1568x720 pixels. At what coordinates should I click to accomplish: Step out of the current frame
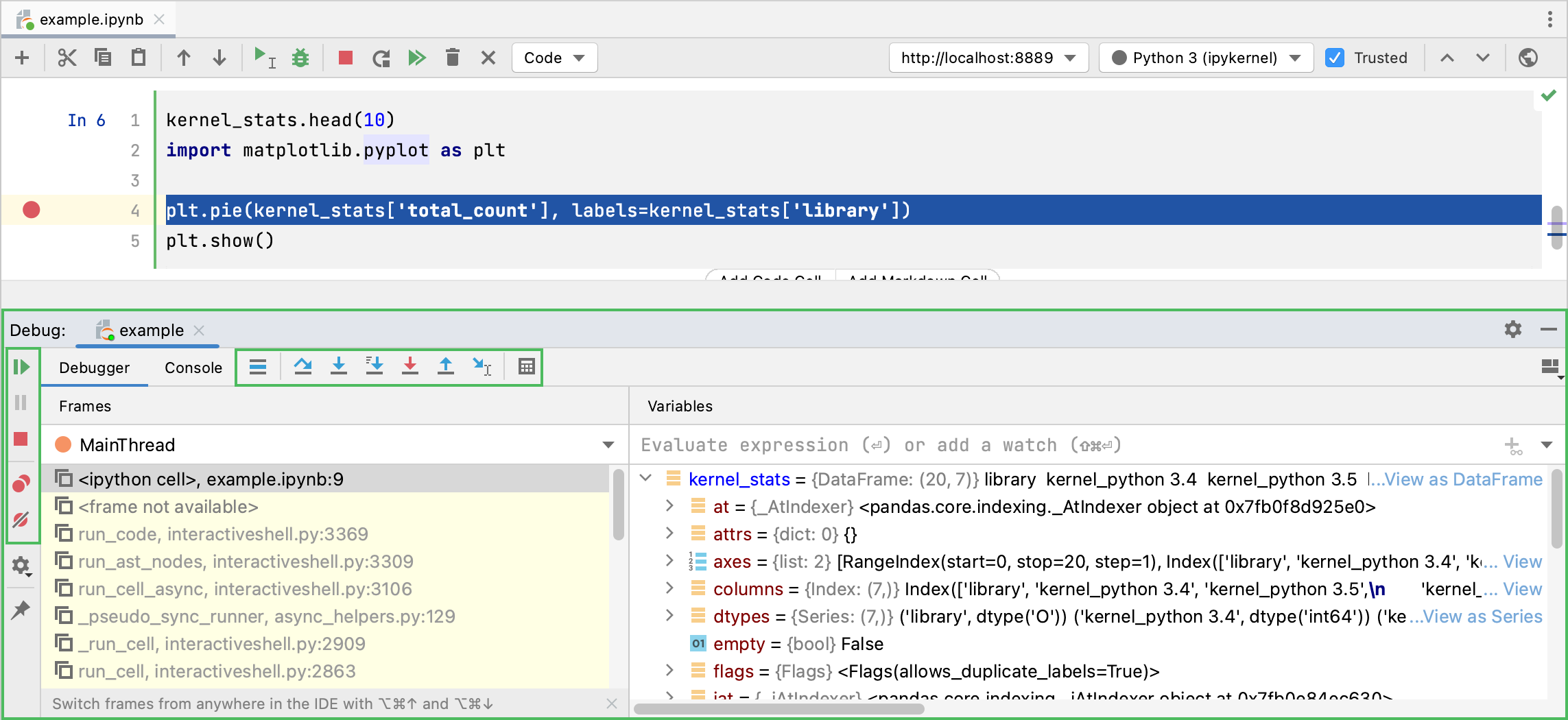click(446, 366)
